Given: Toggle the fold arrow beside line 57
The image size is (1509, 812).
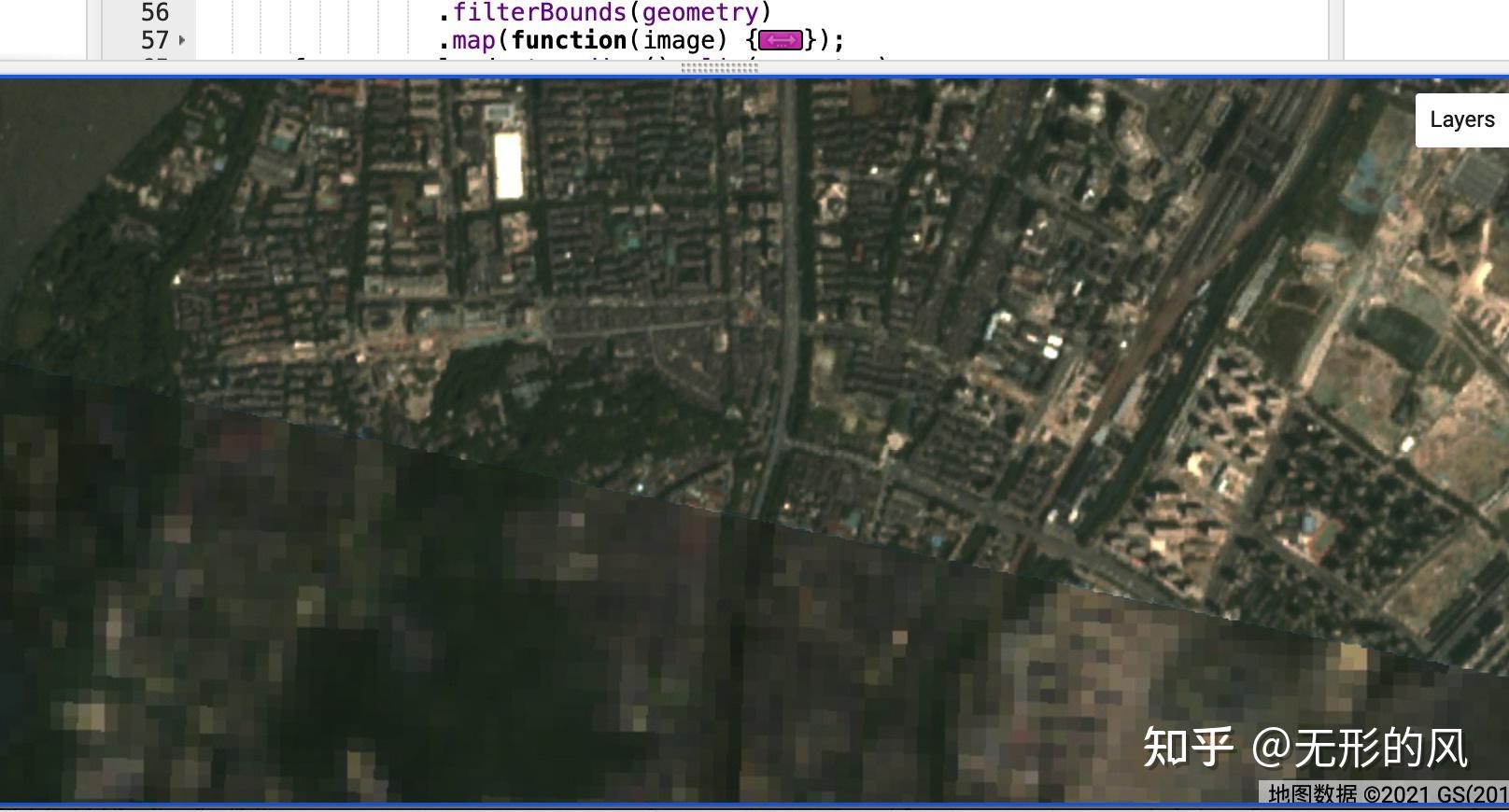Looking at the screenshot, I should click(x=182, y=40).
